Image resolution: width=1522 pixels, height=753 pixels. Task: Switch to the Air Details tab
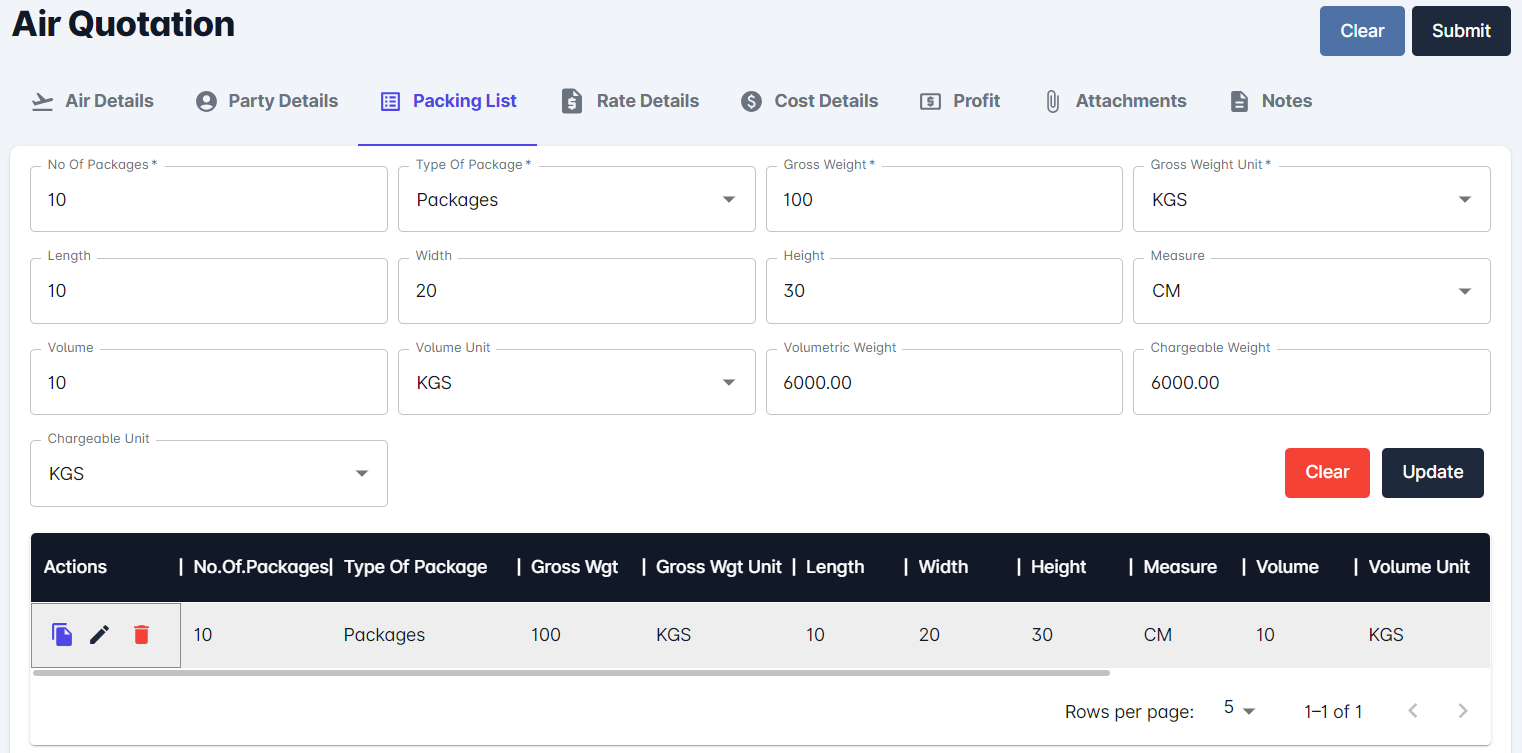pos(92,101)
